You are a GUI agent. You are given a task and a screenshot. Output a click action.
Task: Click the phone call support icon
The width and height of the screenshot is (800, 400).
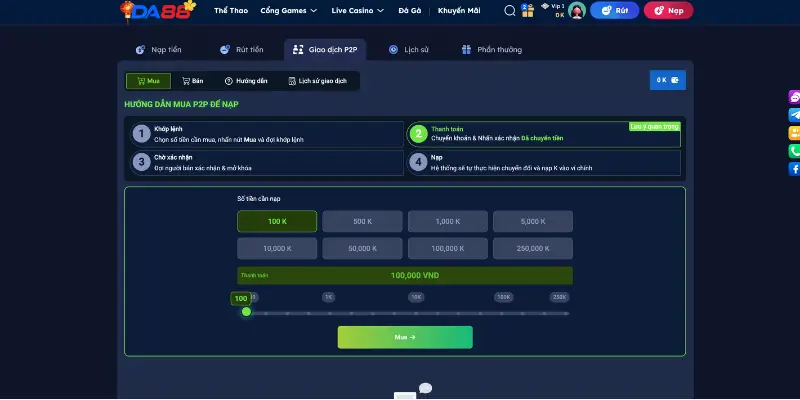point(794,151)
